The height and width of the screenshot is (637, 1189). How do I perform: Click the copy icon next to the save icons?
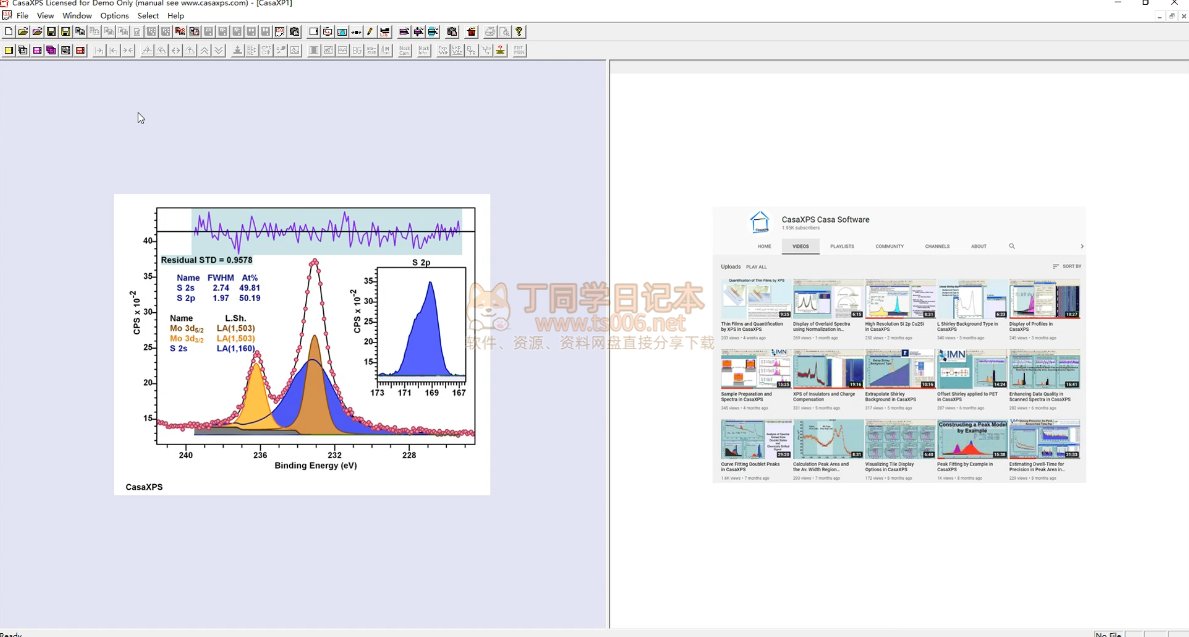[x=80, y=32]
